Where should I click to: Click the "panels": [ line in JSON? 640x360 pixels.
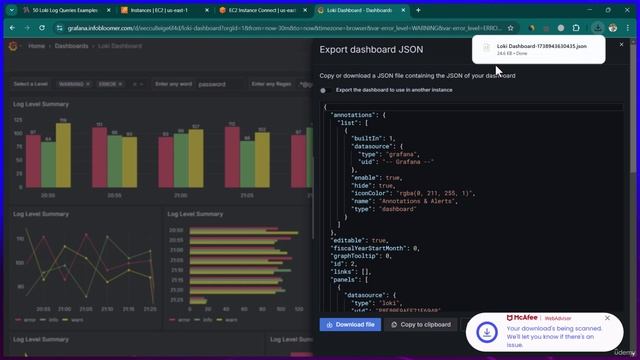pos(349,280)
